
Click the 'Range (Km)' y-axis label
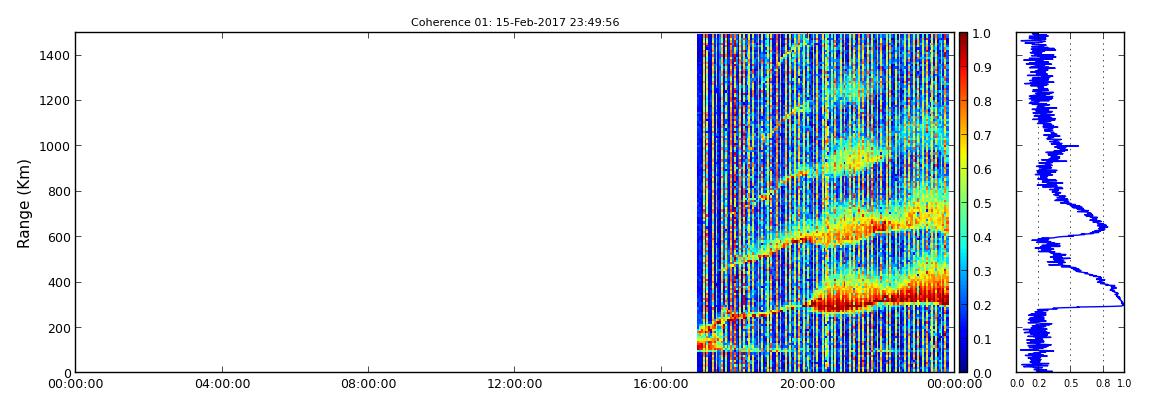pyautogui.click(x=24, y=203)
